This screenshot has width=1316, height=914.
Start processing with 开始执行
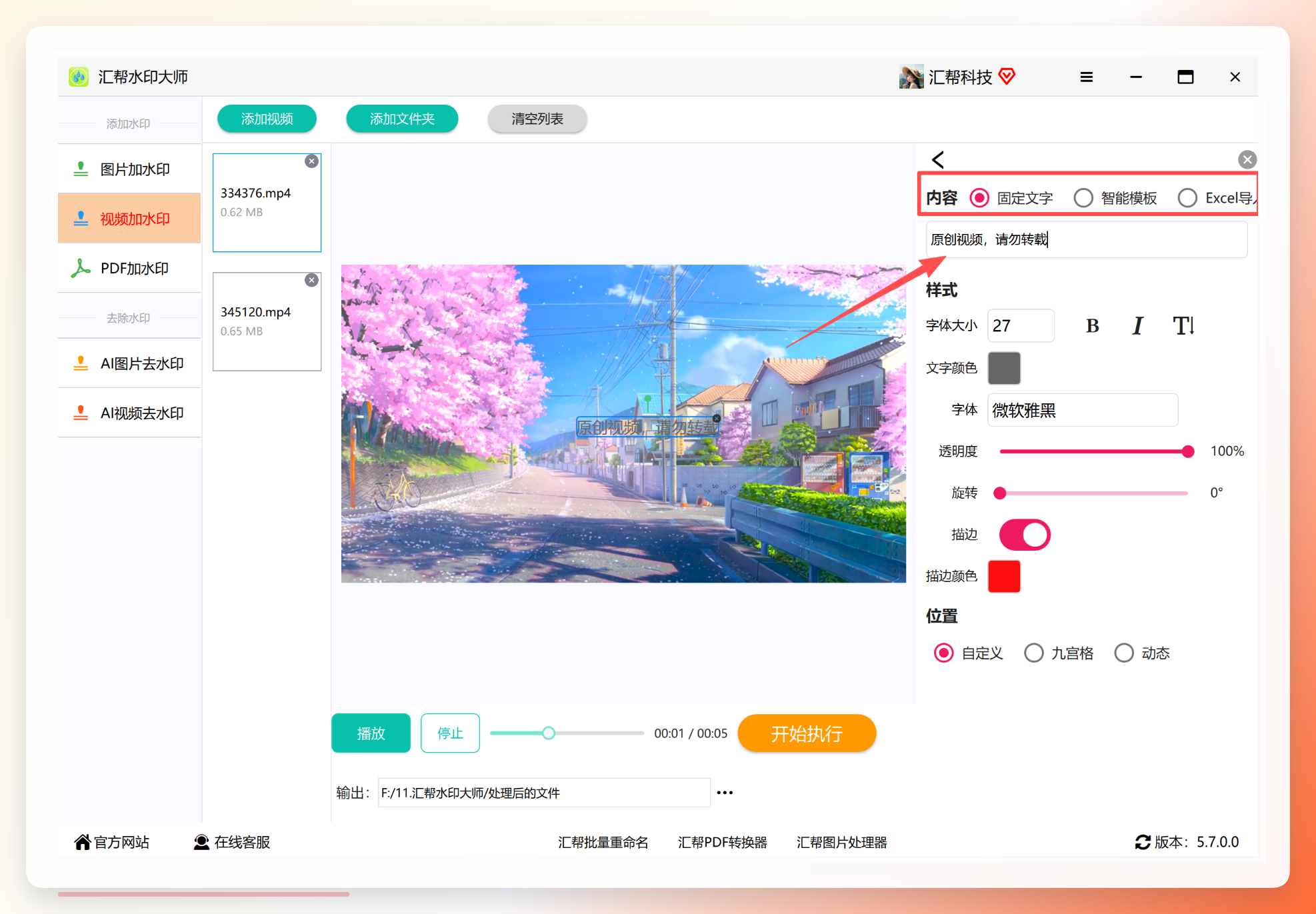807,733
